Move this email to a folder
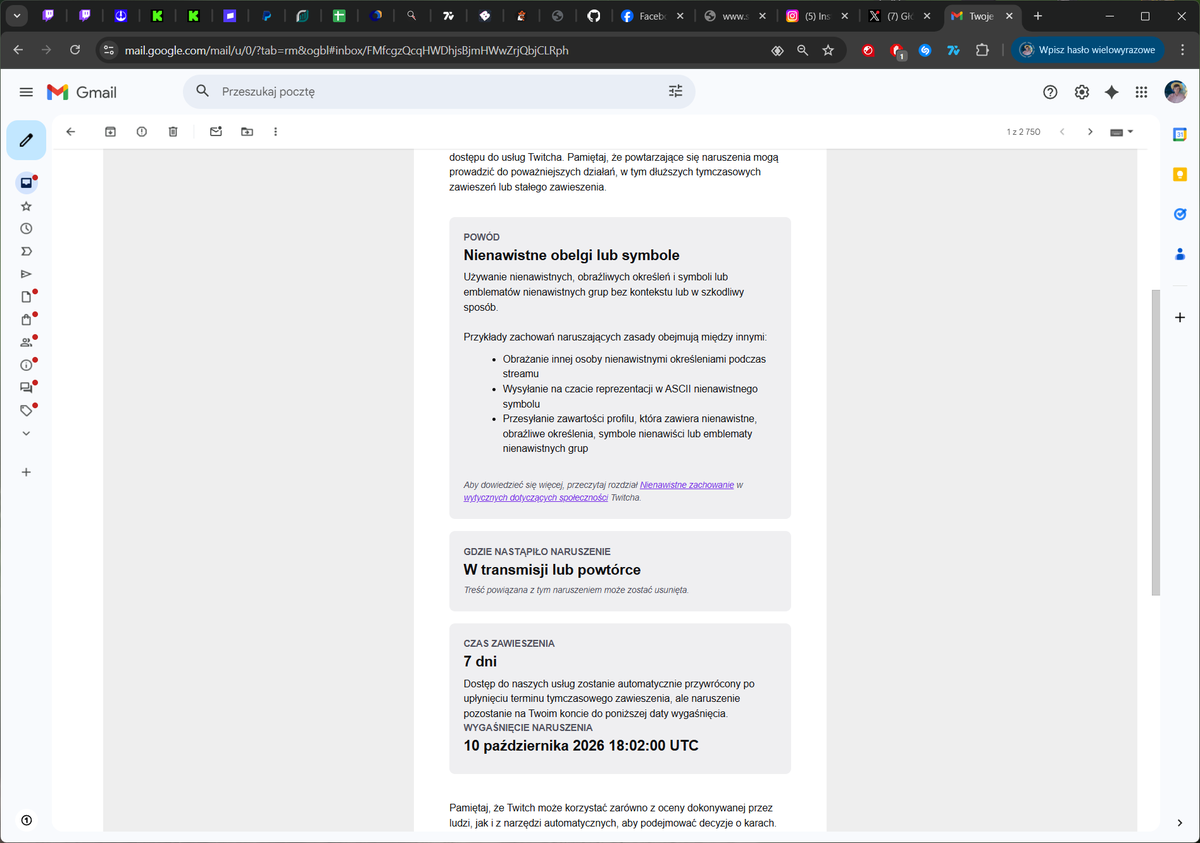The image size is (1200, 843). 247,131
